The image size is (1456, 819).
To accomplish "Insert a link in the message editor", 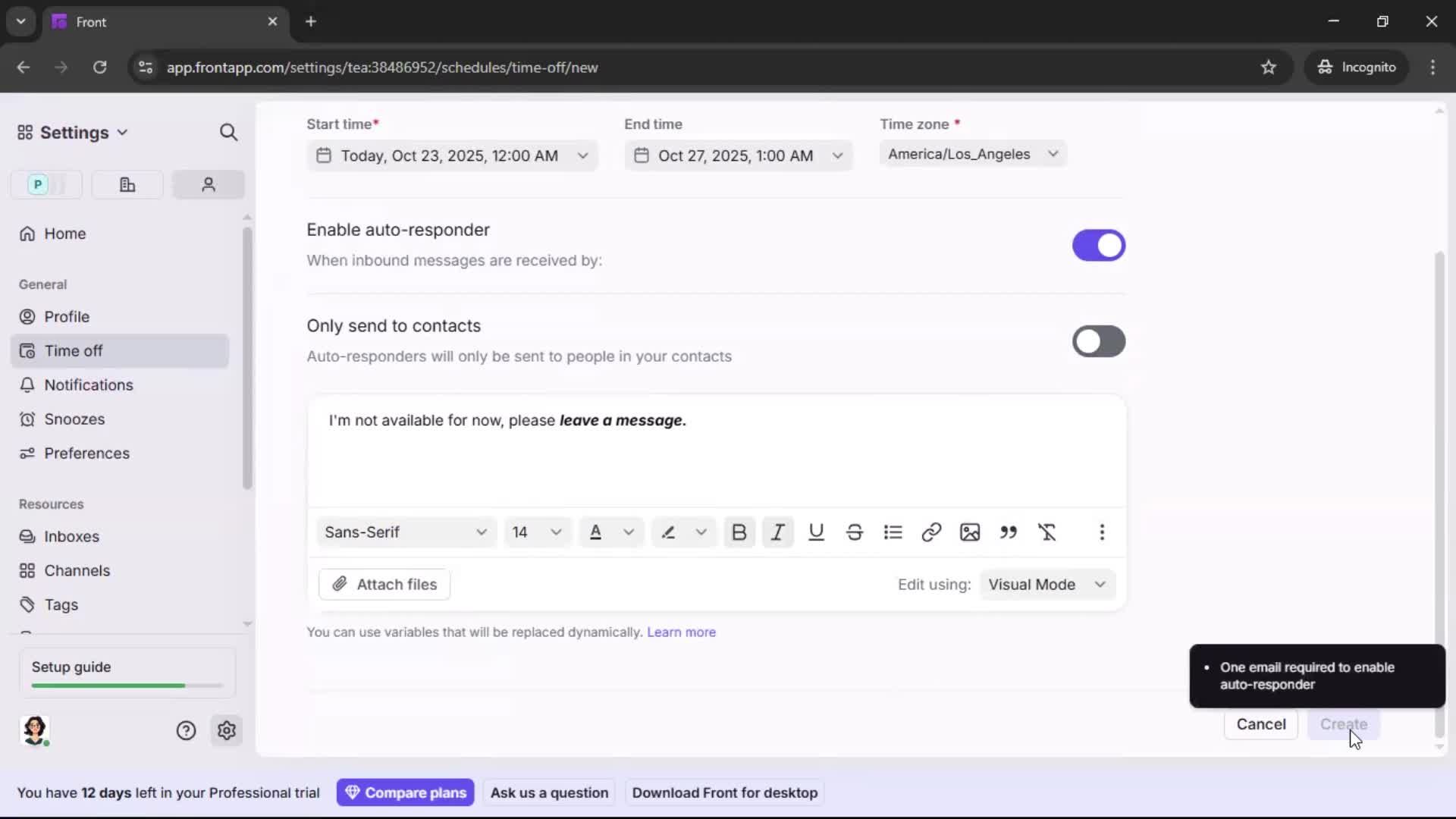I will tap(931, 532).
